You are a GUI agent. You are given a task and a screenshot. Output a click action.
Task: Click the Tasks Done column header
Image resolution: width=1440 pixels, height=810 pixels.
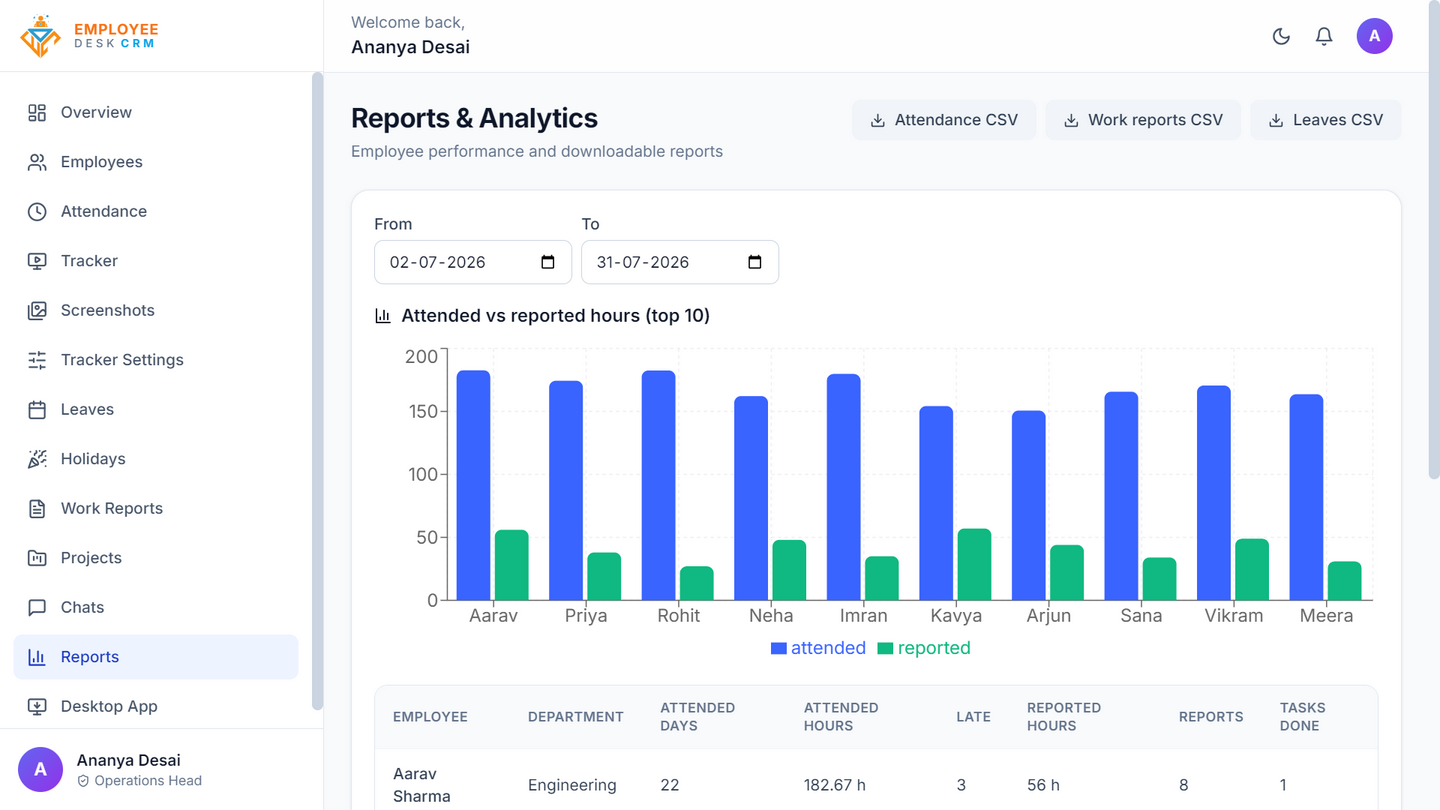(x=1303, y=717)
